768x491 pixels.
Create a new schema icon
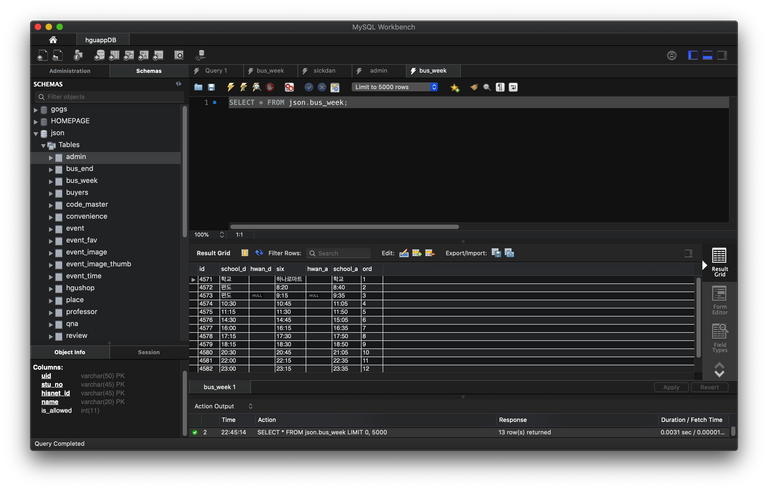click(99, 55)
